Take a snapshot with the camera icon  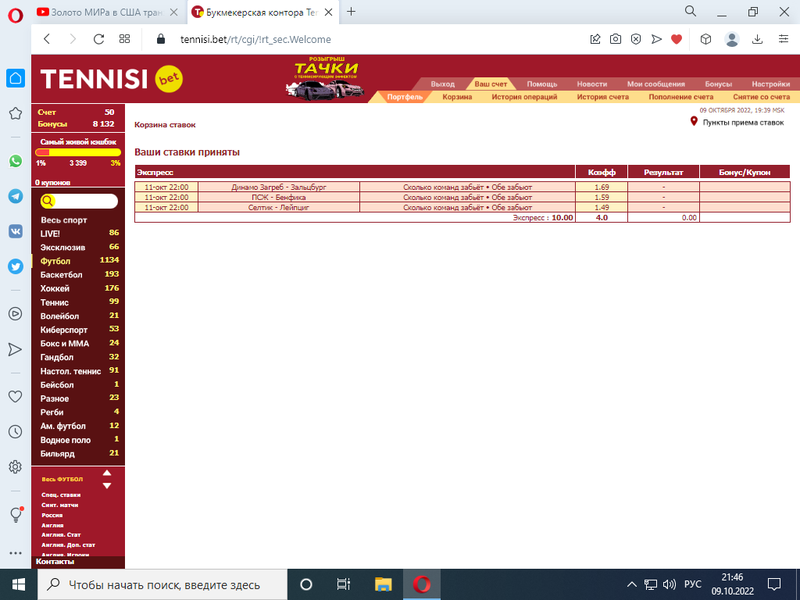click(616, 39)
